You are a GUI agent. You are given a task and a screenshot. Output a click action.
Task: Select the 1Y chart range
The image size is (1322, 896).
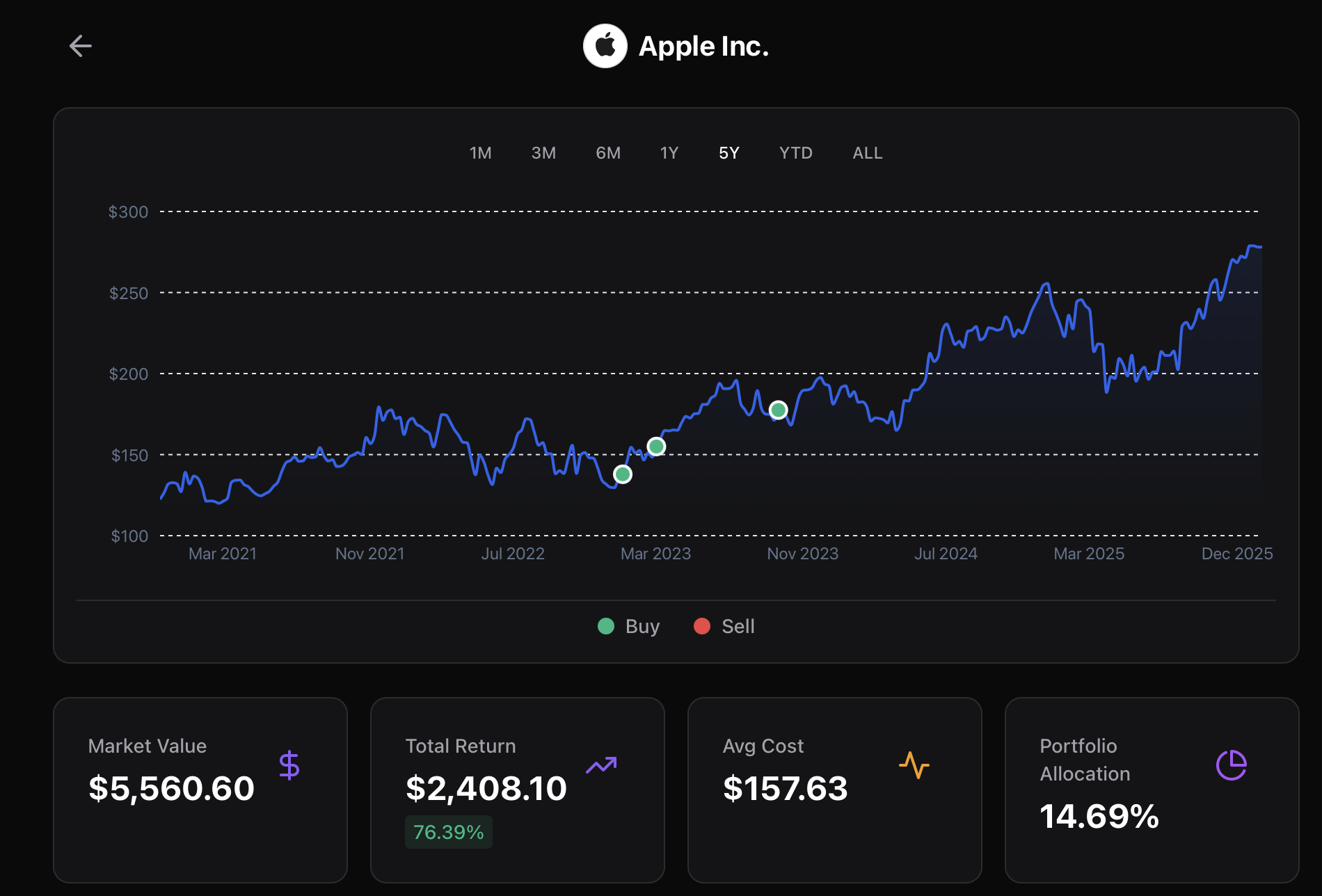(x=669, y=152)
